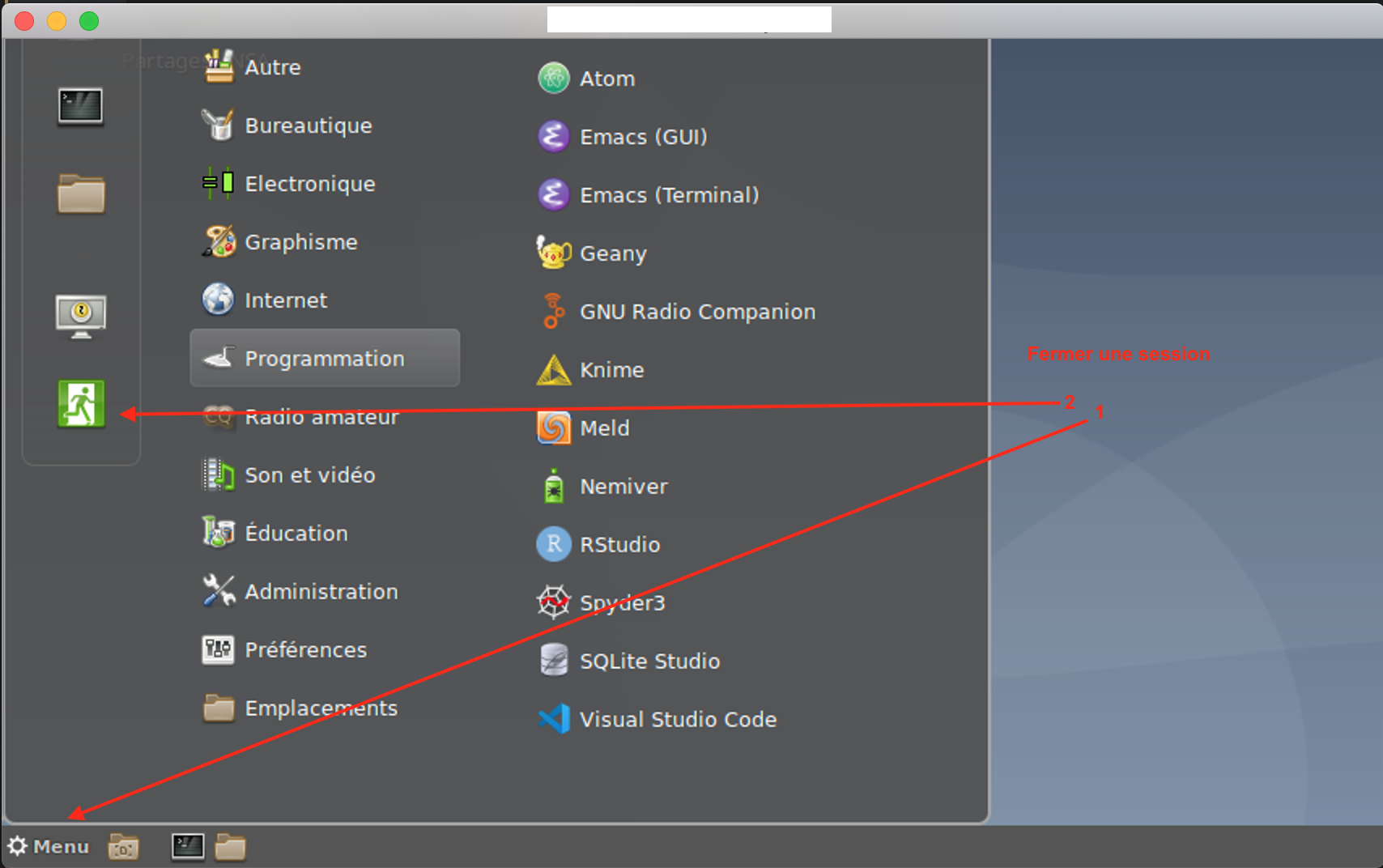Viewport: 1383px width, 868px height.
Task: Click the Emacs (GUI) icon
Action: tap(554, 137)
